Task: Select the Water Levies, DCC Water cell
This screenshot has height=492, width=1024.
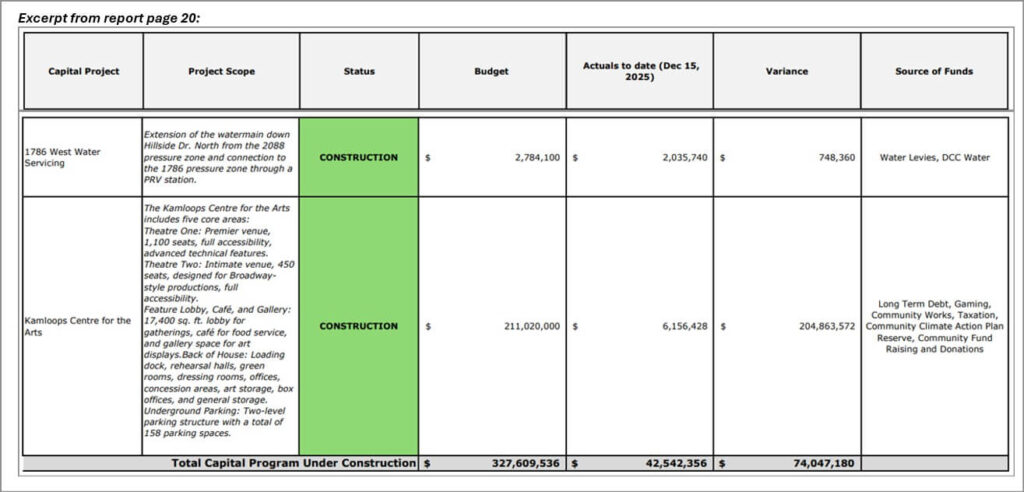Action: coord(934,158)
